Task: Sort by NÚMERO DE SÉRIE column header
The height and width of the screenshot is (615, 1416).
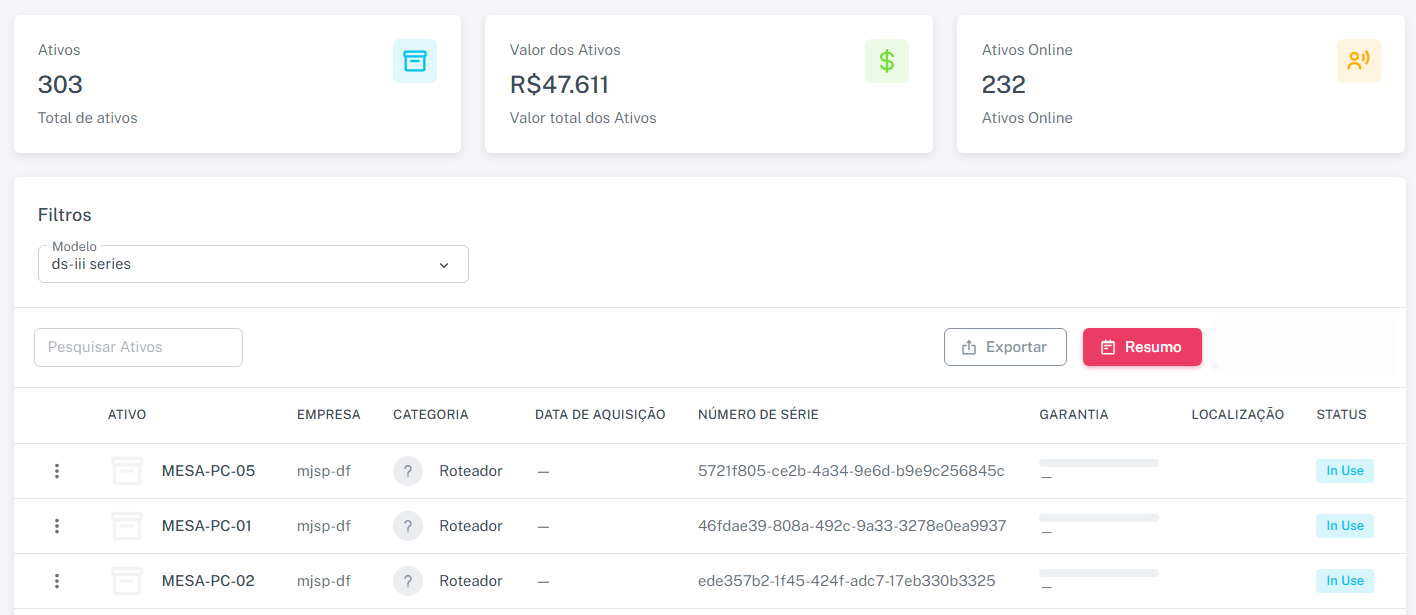Action: (x=758, y=415)
